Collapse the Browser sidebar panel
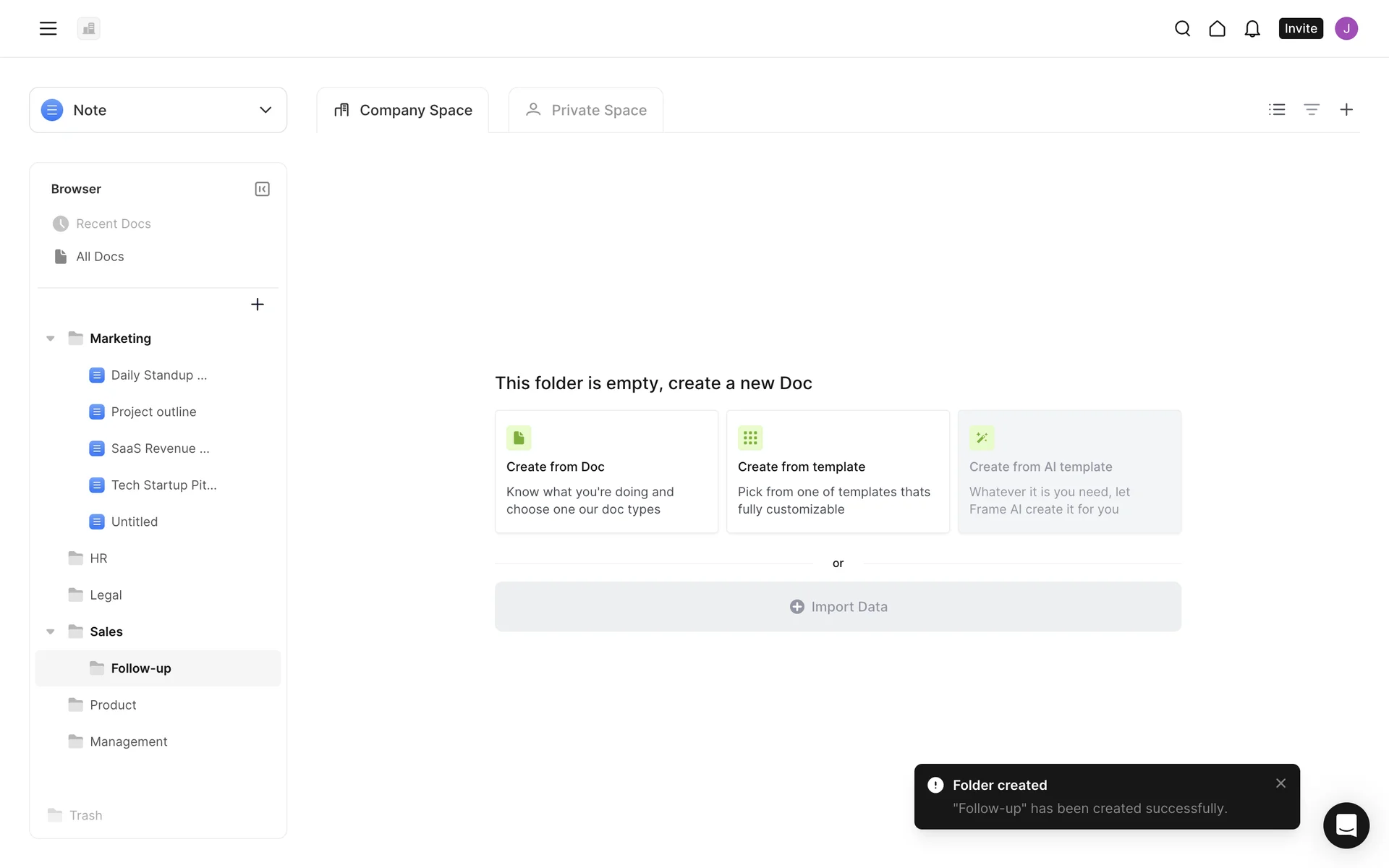The width and height of the screenshot is (1389, 868). [262, 189]
